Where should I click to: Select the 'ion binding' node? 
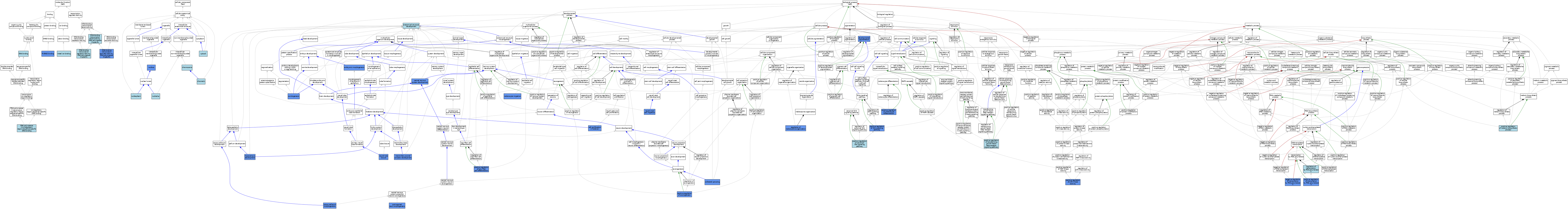(63, 26)
